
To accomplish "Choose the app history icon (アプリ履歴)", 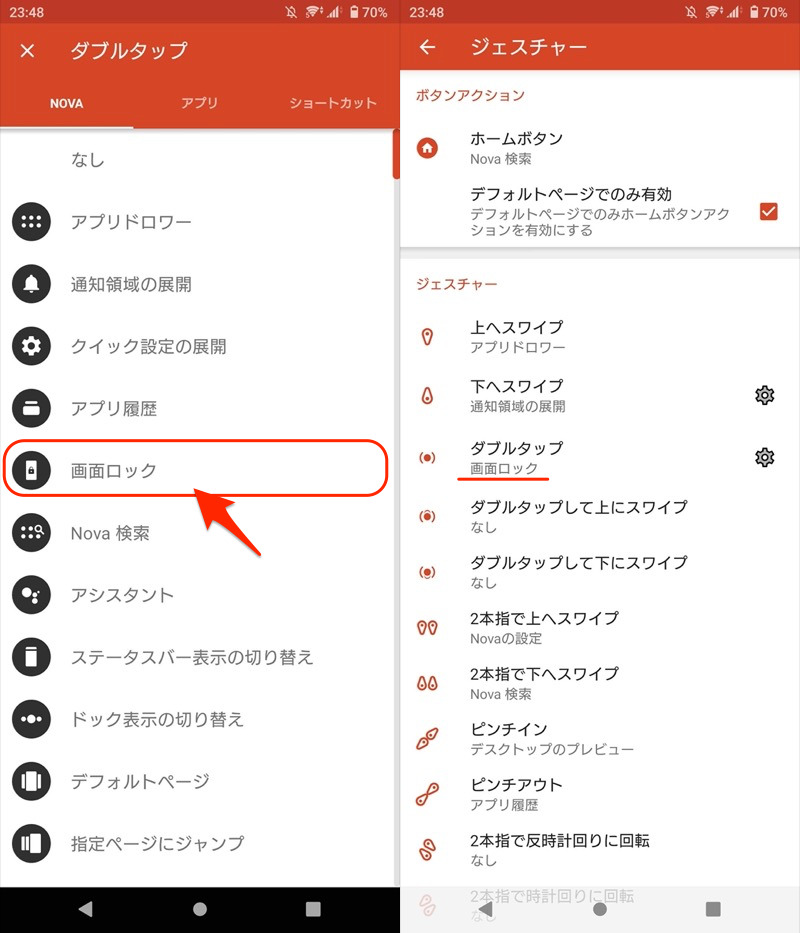I will tap(31, 408).
